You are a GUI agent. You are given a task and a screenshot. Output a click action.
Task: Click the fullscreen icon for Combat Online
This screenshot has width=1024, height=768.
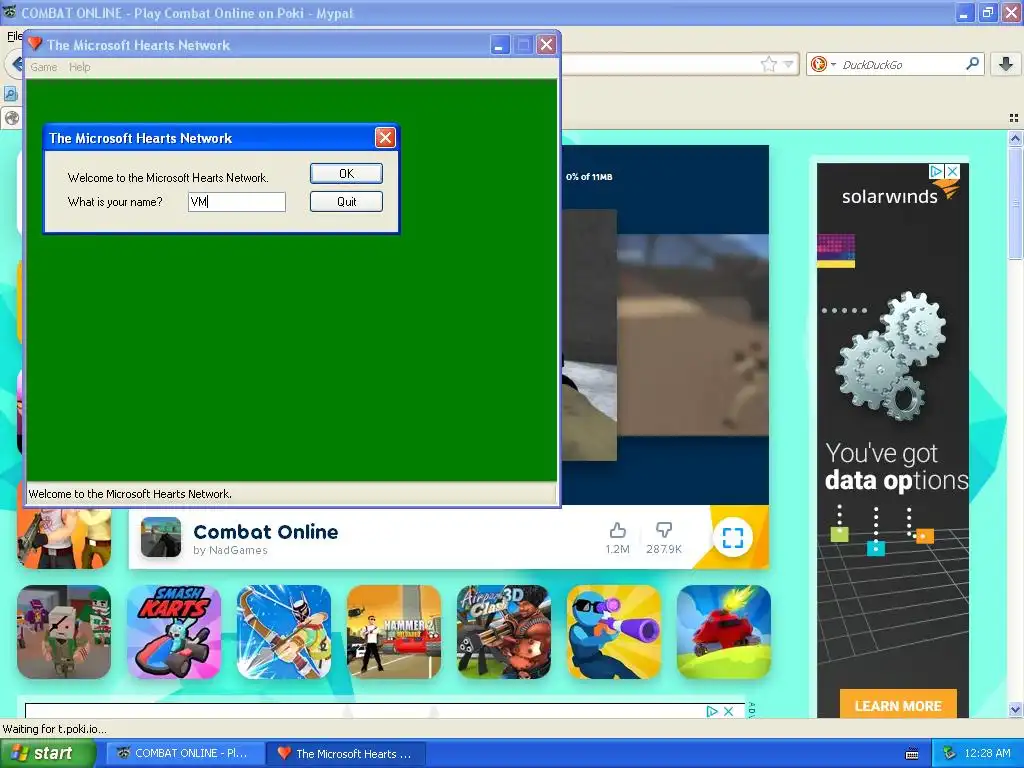click(733, 537)
